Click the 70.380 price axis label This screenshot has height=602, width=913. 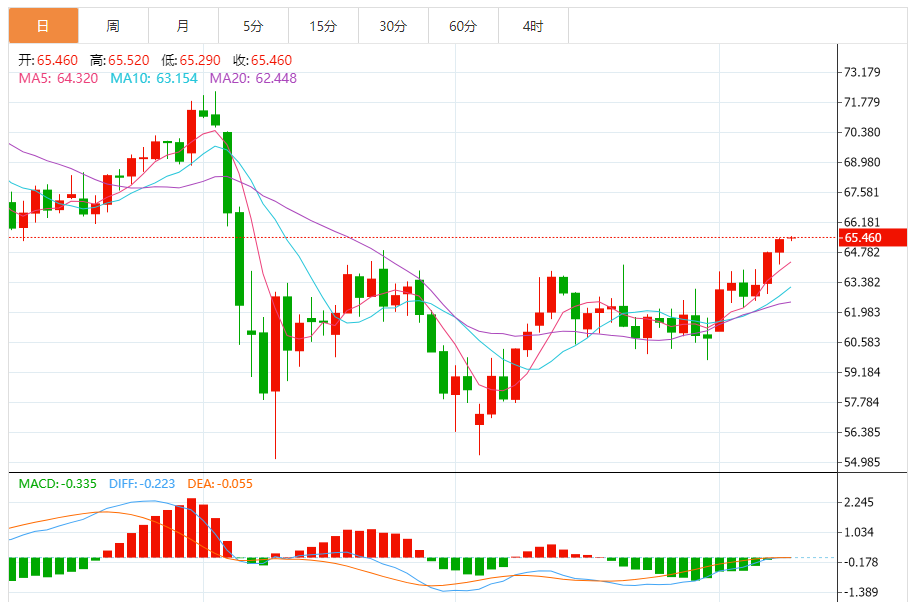(x=862, y=132)
